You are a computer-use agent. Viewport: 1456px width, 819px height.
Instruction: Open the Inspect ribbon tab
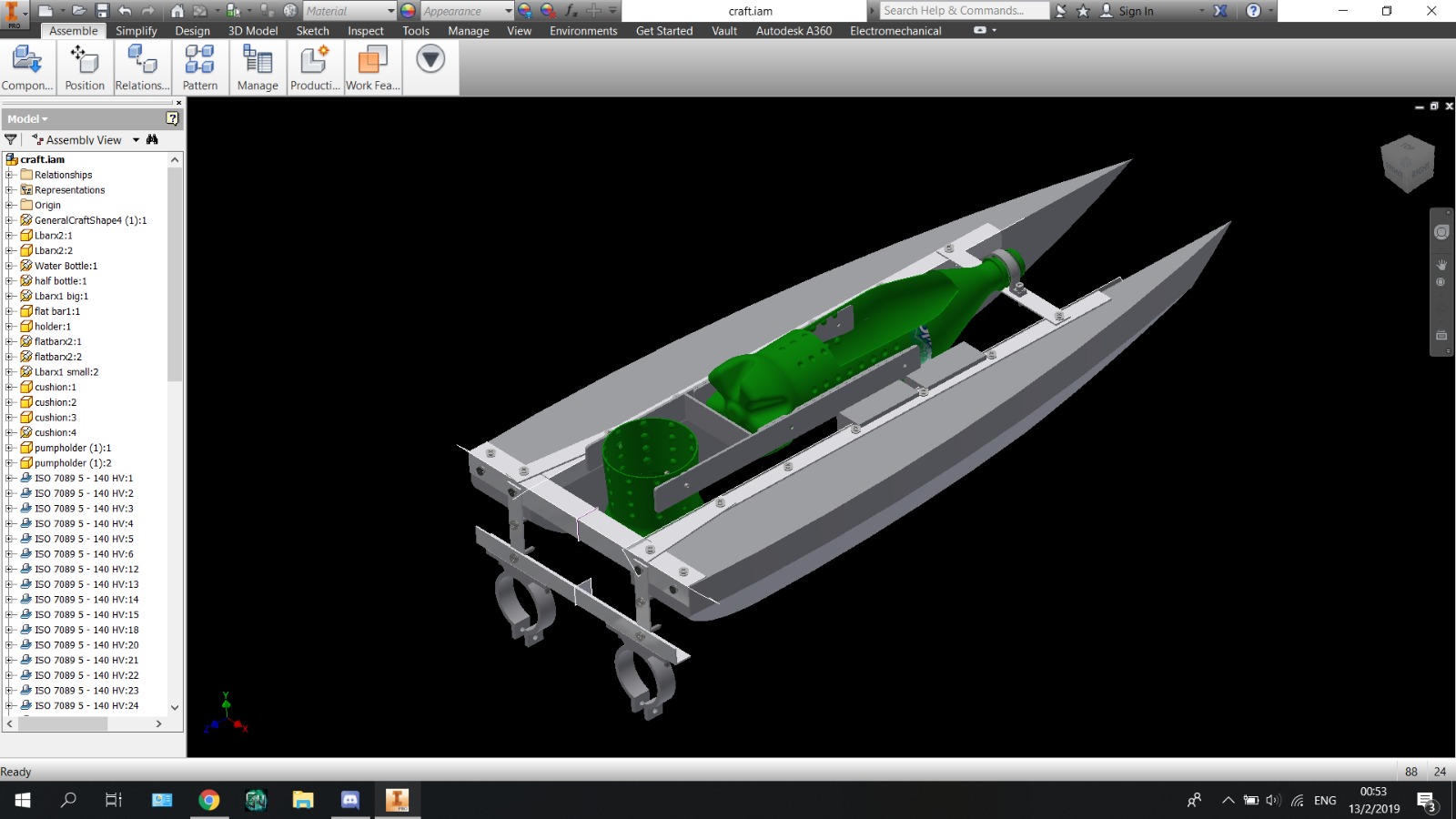[366, 30]
